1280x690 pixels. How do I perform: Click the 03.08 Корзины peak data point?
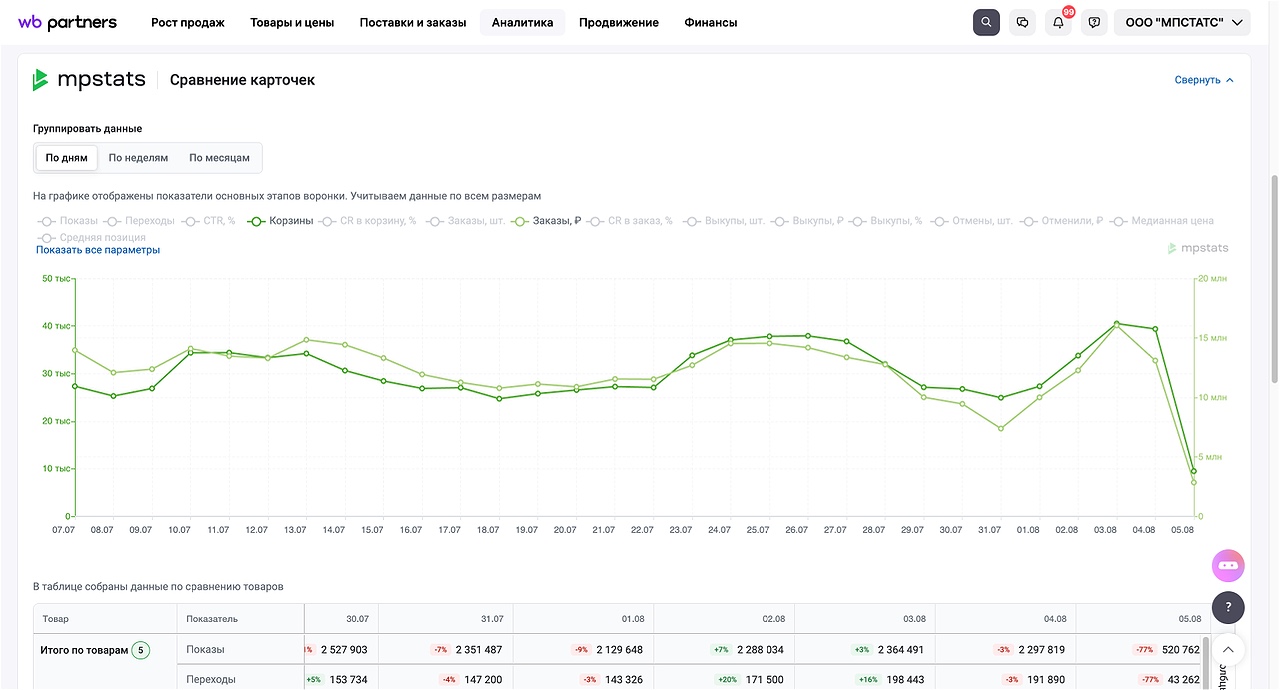(x=1117, y=324)
